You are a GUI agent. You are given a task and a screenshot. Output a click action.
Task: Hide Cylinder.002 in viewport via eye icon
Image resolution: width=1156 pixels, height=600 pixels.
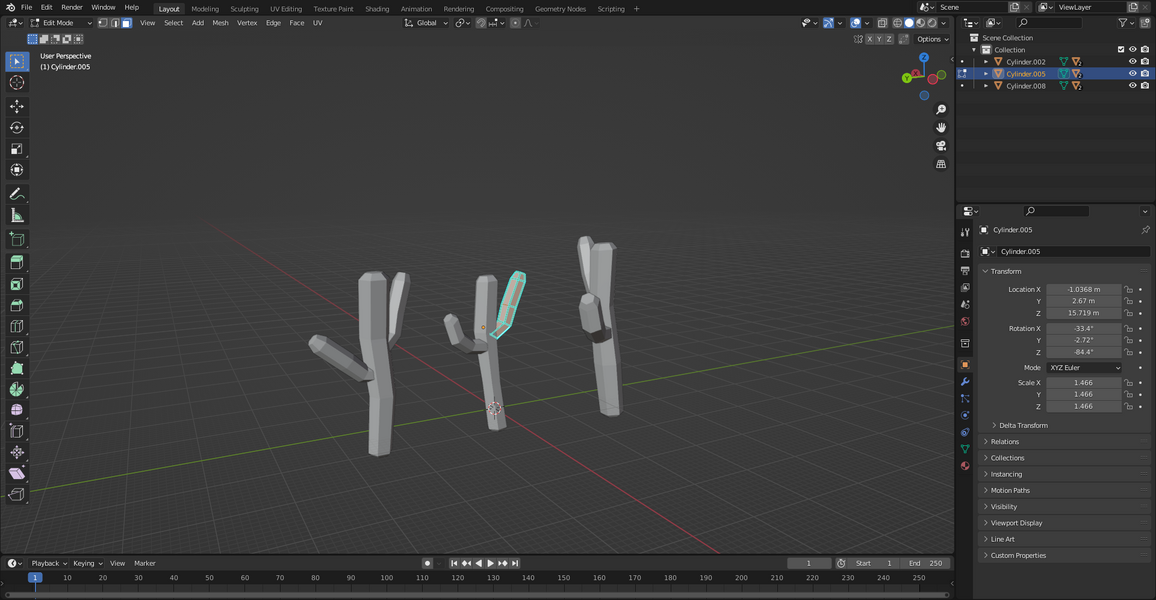[1132, 62]
